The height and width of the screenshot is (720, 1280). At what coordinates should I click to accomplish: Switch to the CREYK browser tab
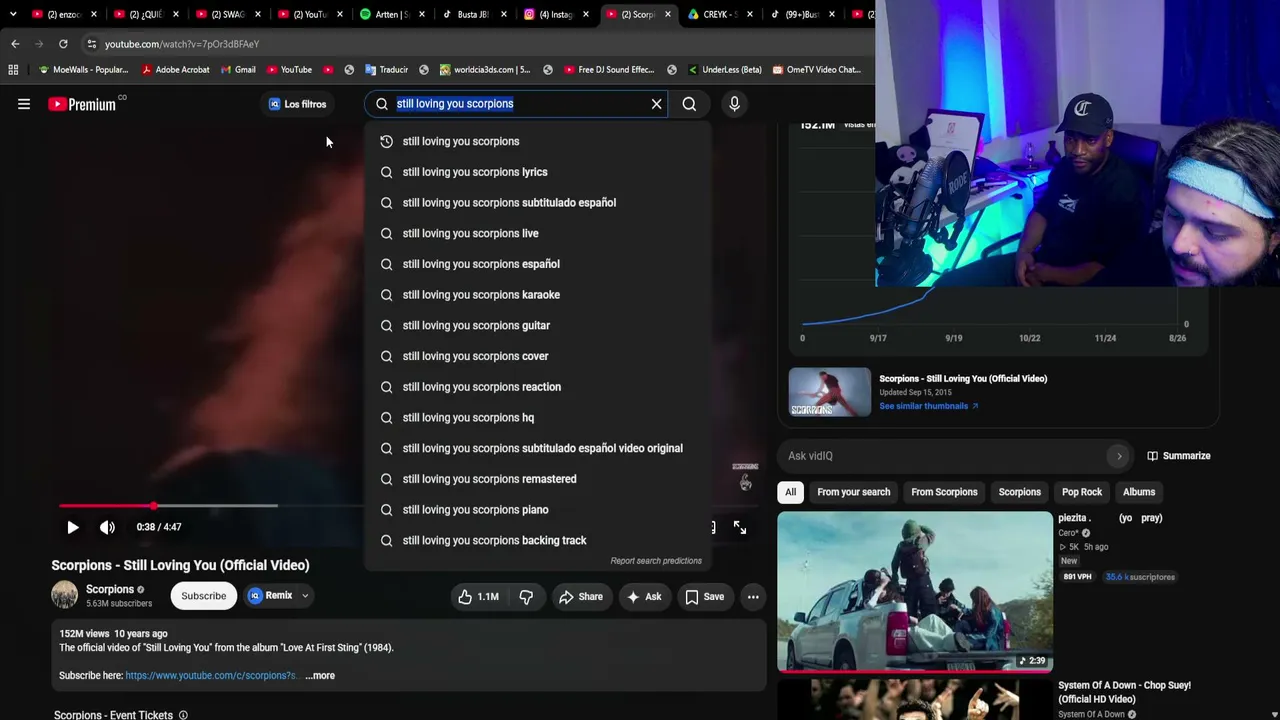click(x=719, y=14)
